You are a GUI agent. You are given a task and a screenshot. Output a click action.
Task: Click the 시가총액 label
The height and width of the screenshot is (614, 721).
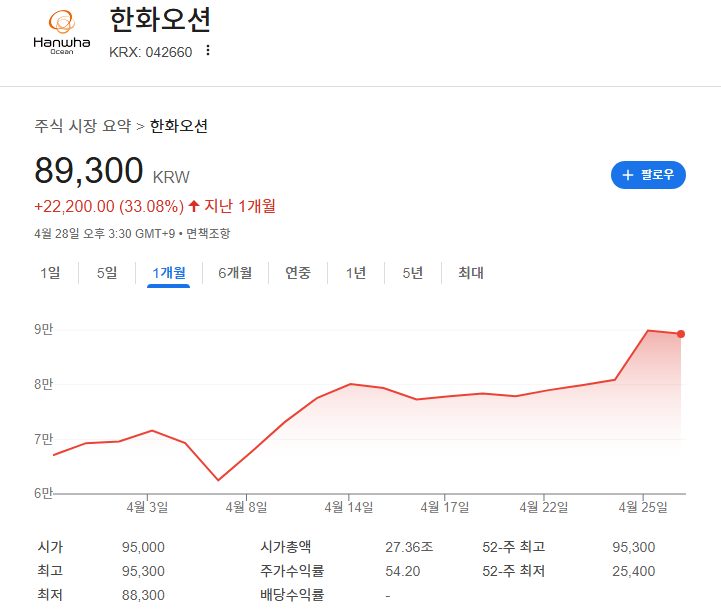tap(286, 547)
